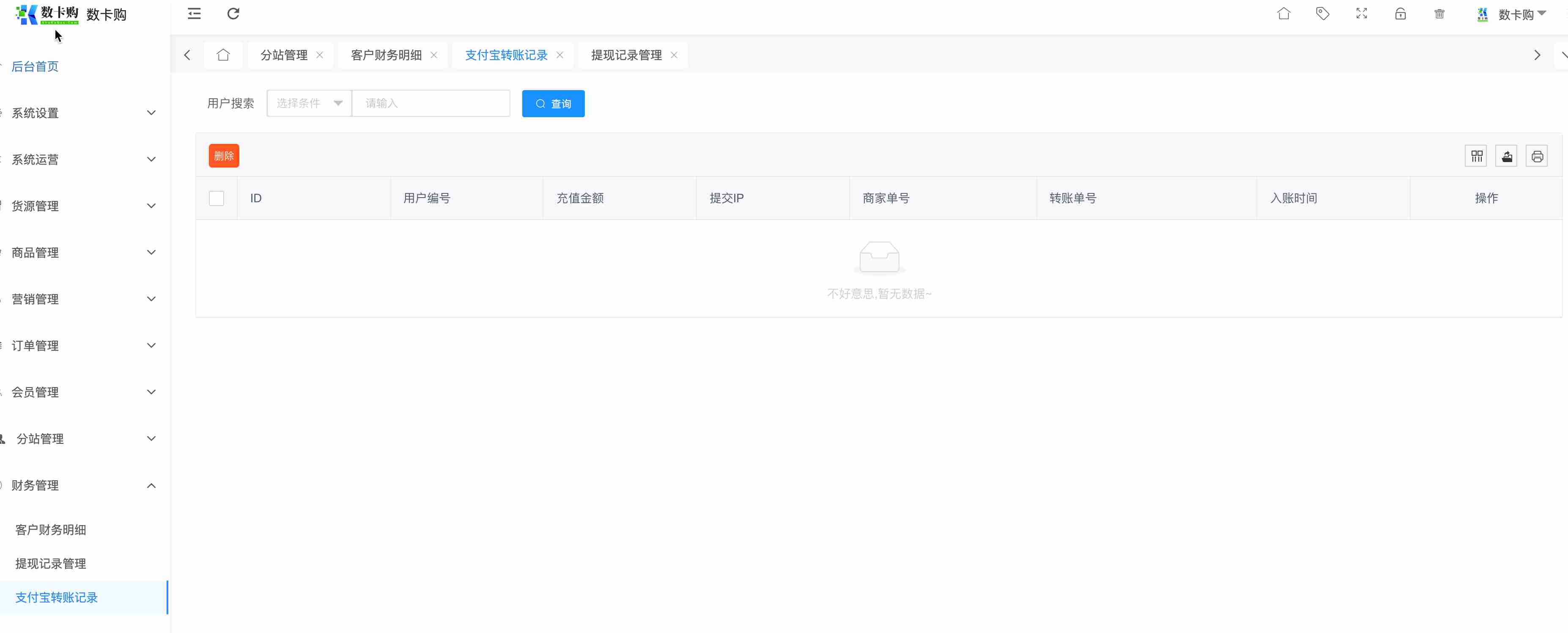This screenshot has width=1568, height=633.
Task: Click the tag icon in header
Action: 1322,14
